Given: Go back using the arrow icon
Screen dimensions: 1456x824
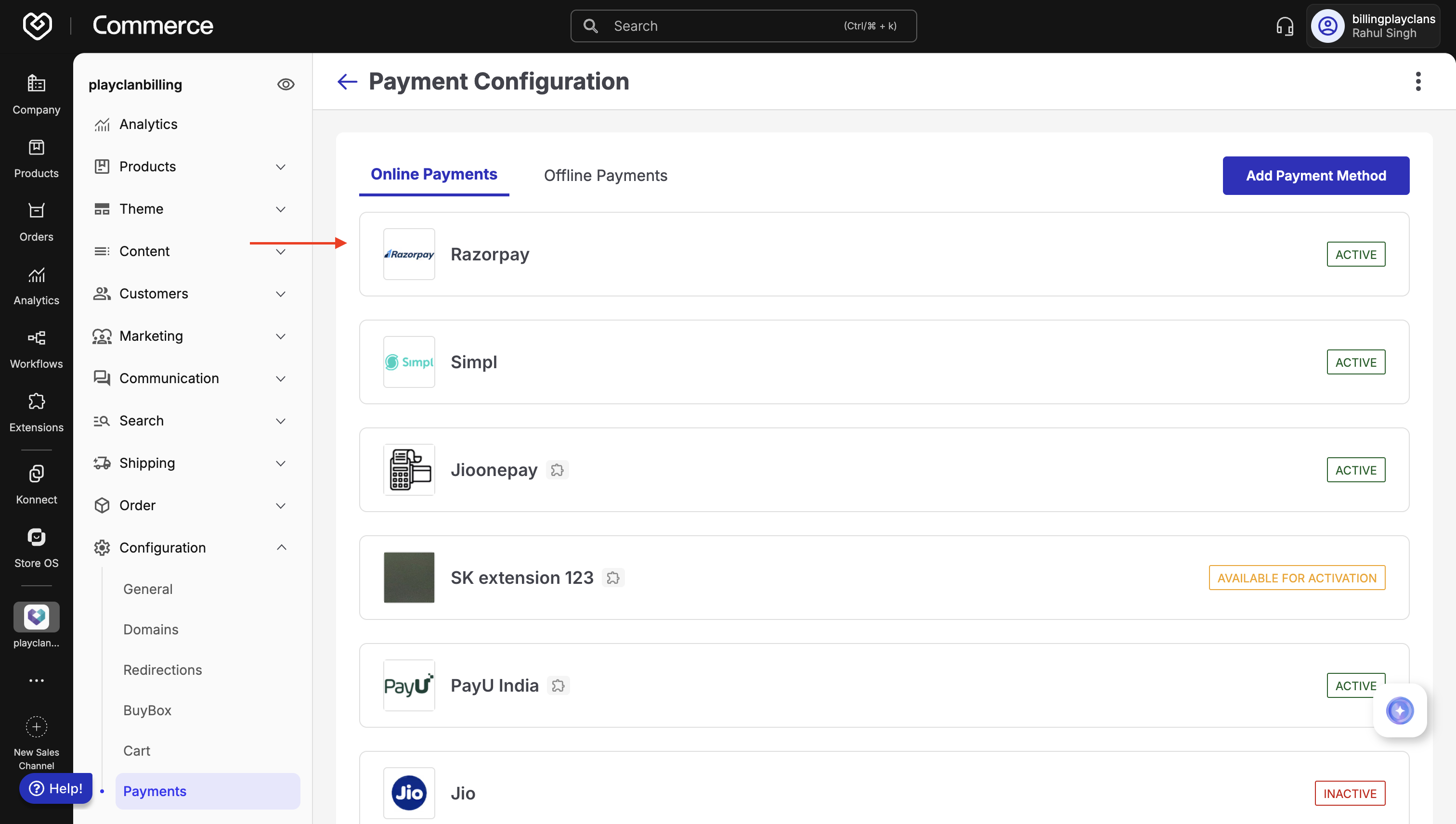Looking at the screenshot, I should (x=347, y=81).
